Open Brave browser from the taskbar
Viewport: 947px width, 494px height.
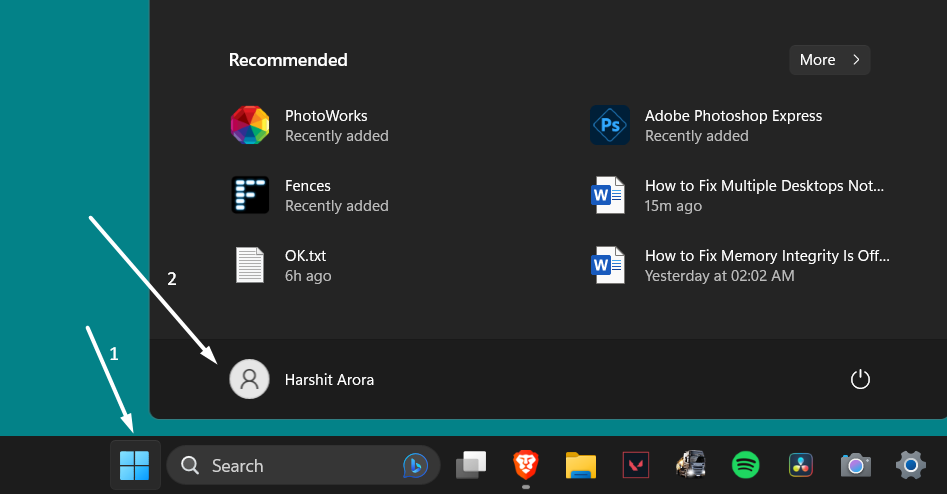pyautogui.click(x=525, y=465)
